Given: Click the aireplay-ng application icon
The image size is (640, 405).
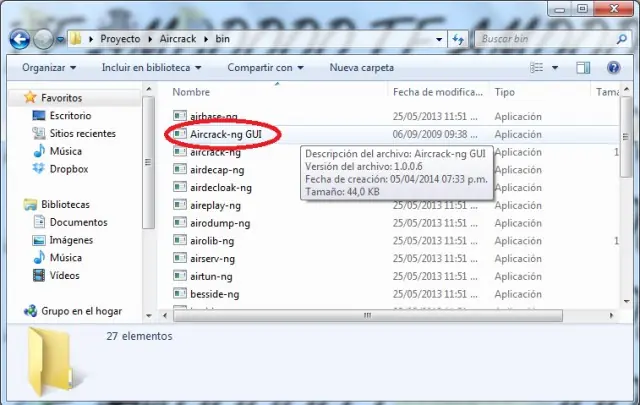Looking at the screenshot, I should tap(180, 205).
